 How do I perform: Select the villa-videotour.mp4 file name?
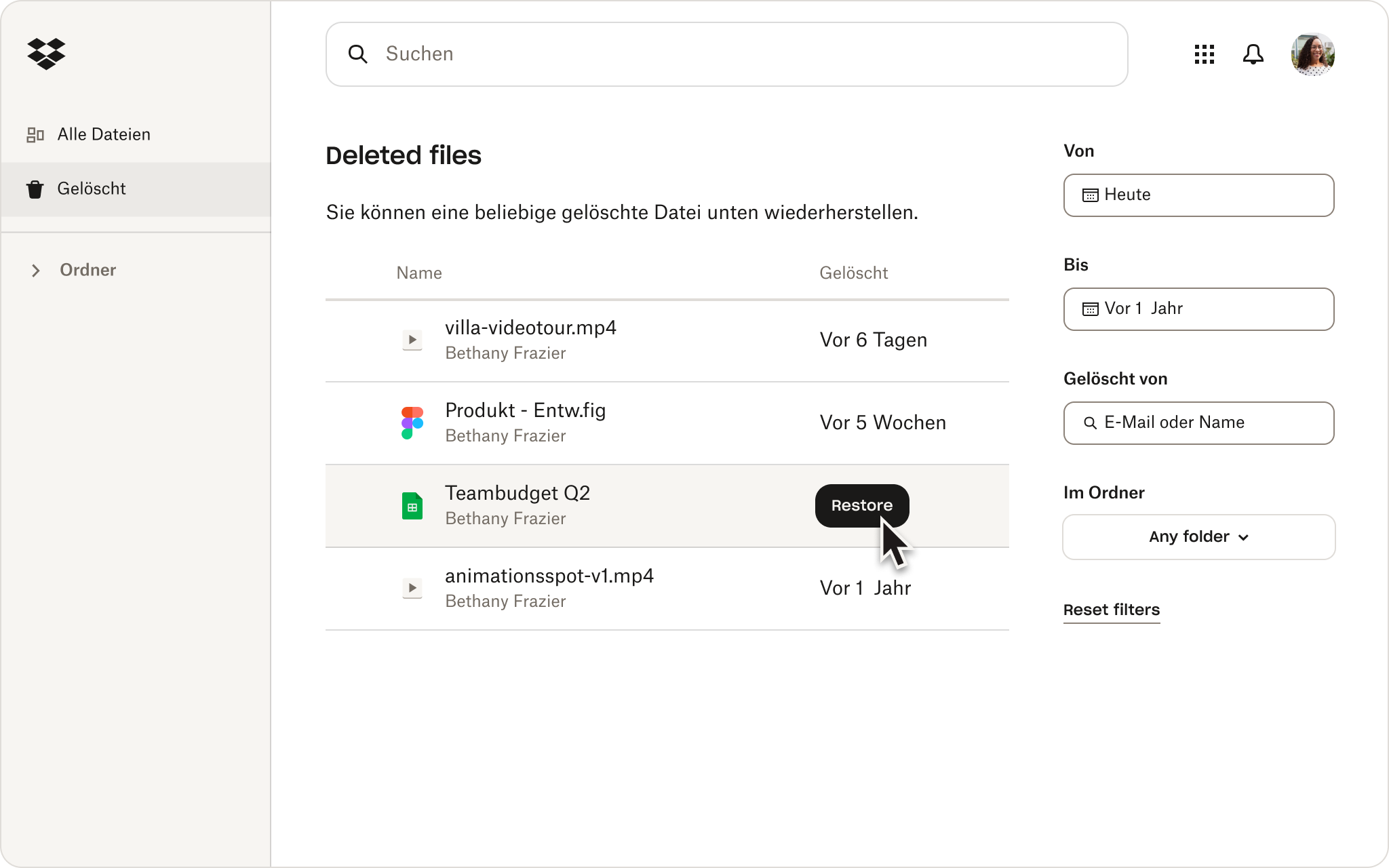[x=530, y=328]
